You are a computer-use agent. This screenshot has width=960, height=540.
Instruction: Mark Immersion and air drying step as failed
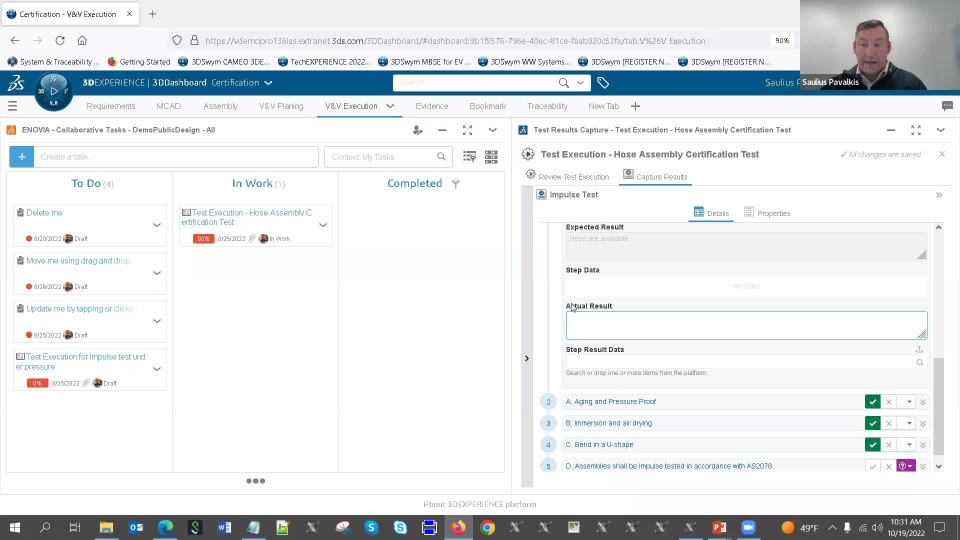tap(889, 423)
